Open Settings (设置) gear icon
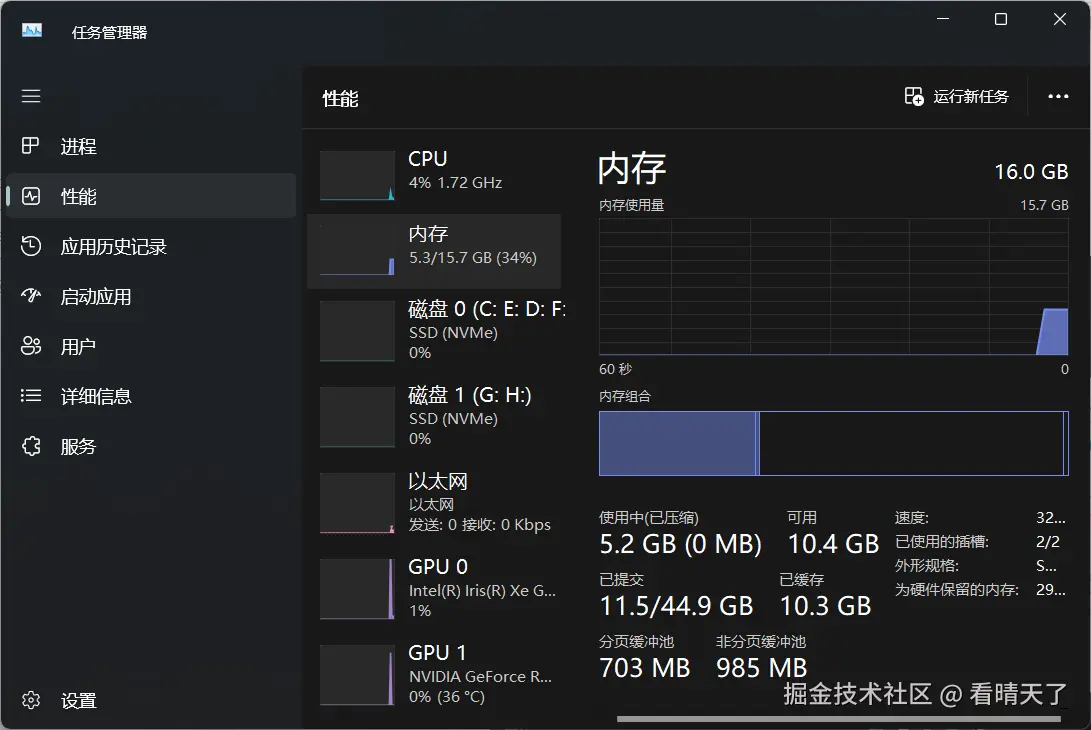This screenshot has width=1091, height=730. click(31, 700)
